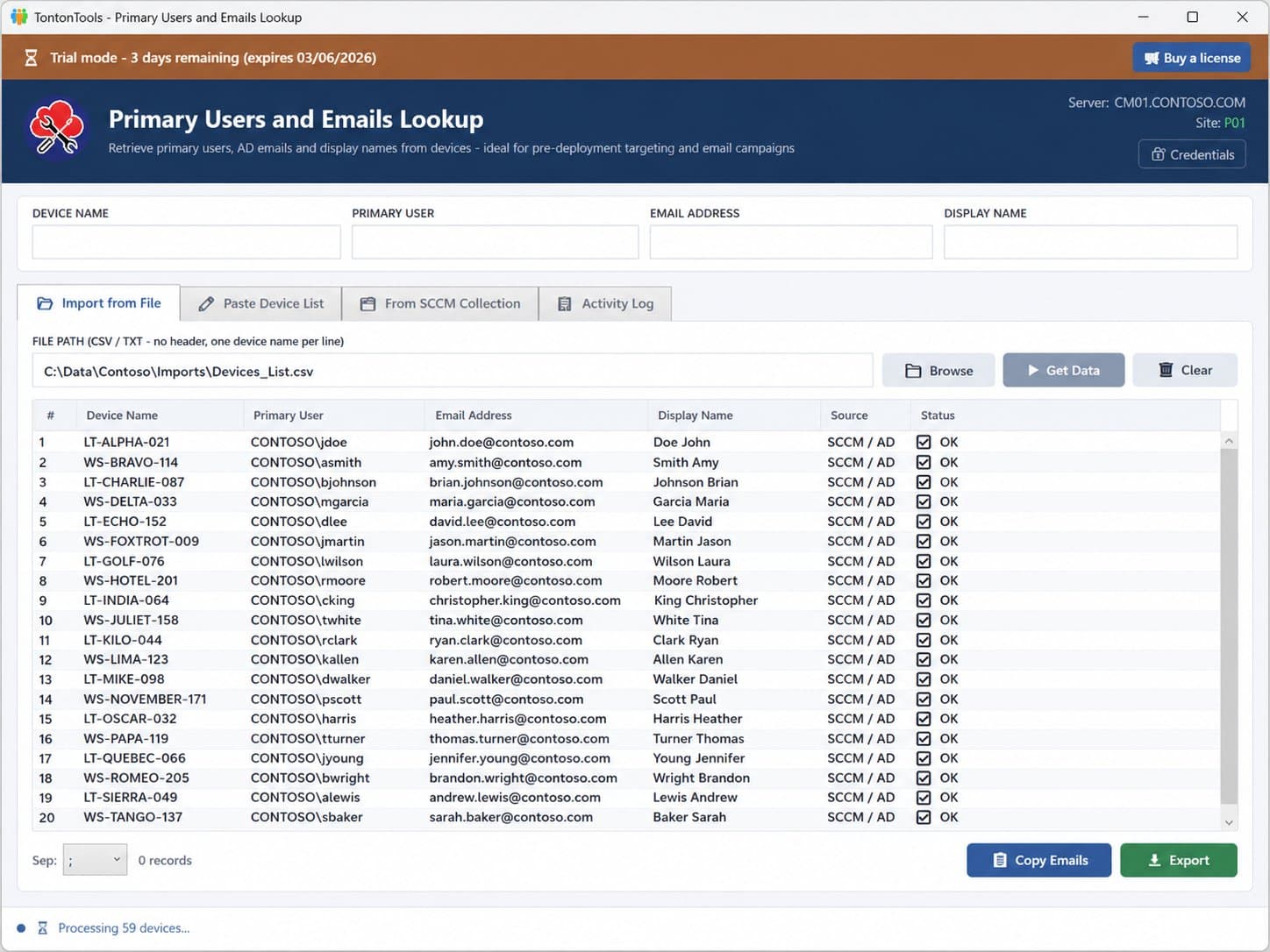Click the 0 records label
1270x952 pixels.
pos(165,860)
